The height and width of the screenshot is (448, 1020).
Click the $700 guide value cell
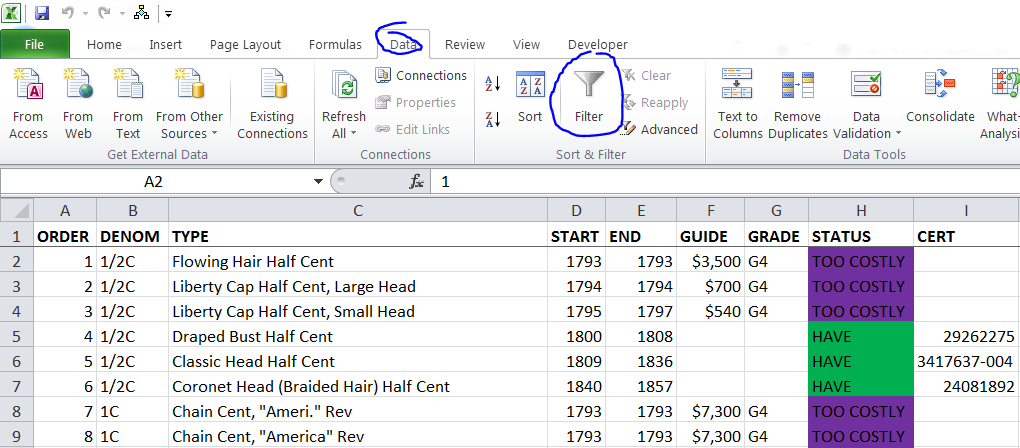pos(710,286)
